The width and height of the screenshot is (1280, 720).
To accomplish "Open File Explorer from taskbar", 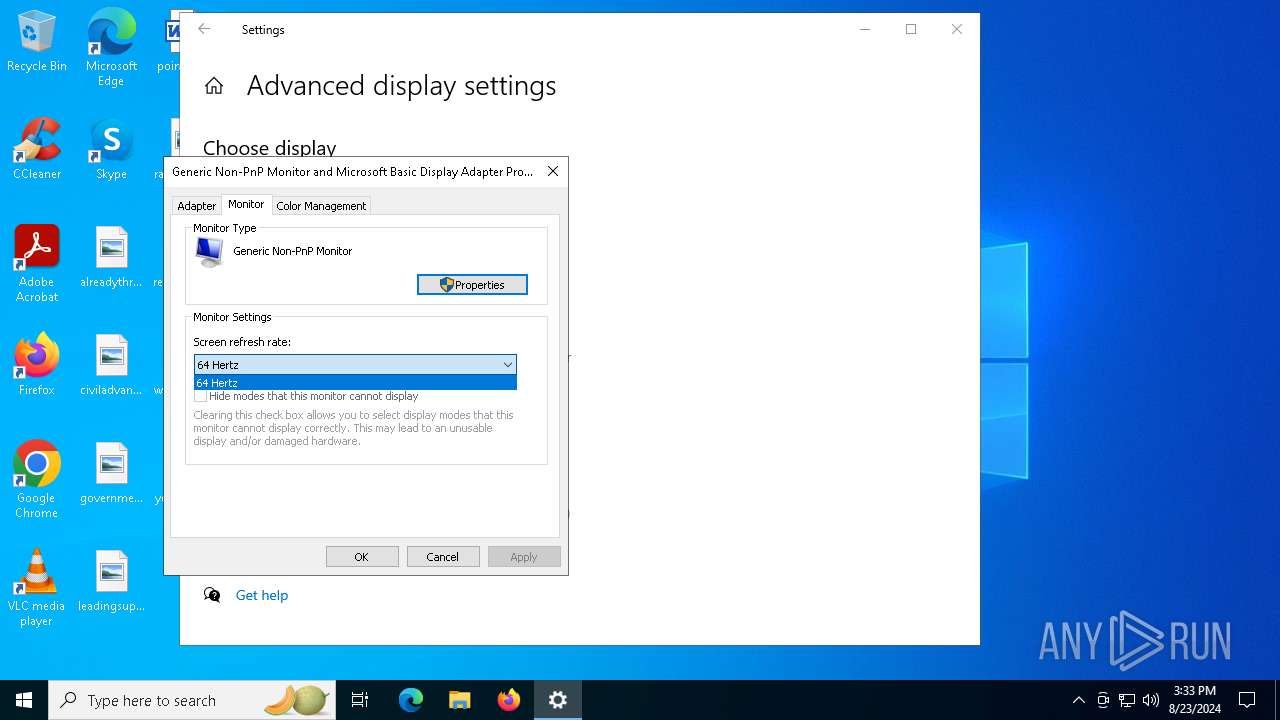I will (x=460, y=700).
